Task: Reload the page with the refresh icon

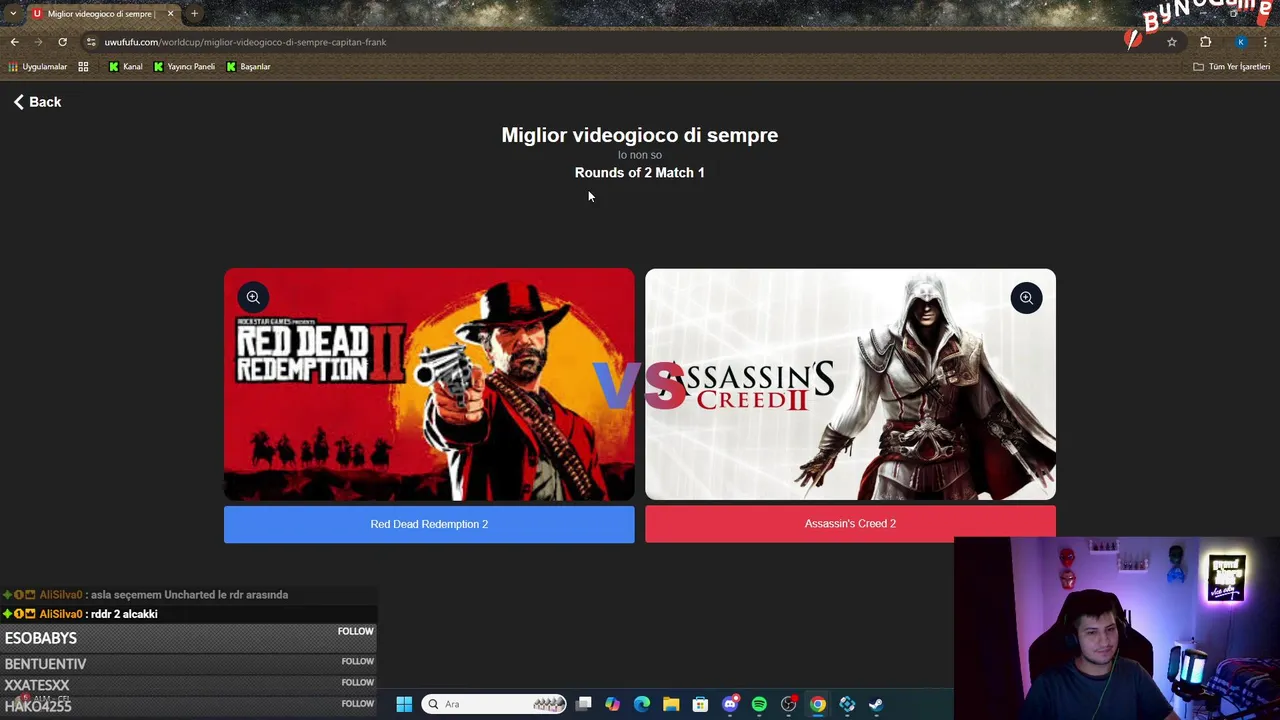Action: (x=62, y=42)
